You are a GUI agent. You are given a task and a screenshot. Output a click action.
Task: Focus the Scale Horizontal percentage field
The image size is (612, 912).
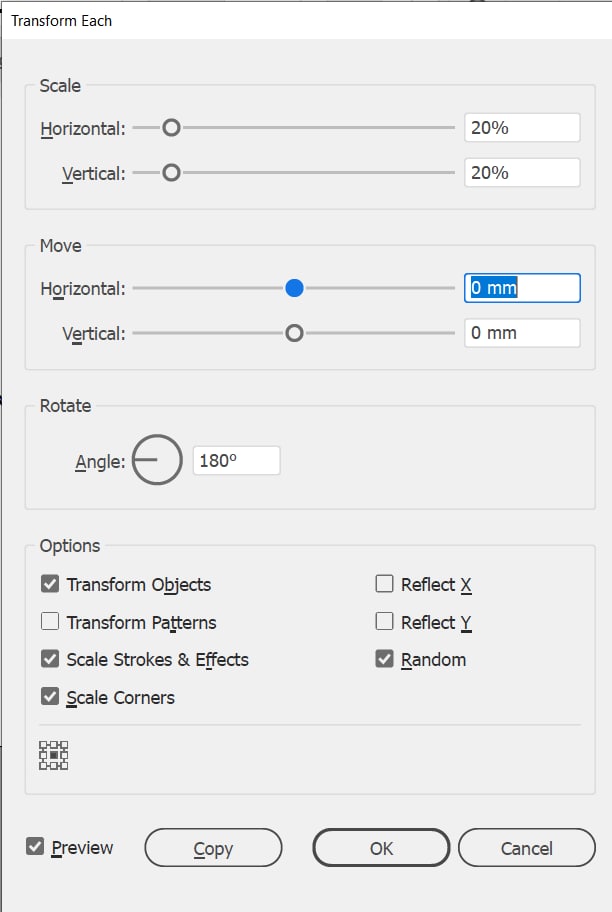click(x=522, y=127)
